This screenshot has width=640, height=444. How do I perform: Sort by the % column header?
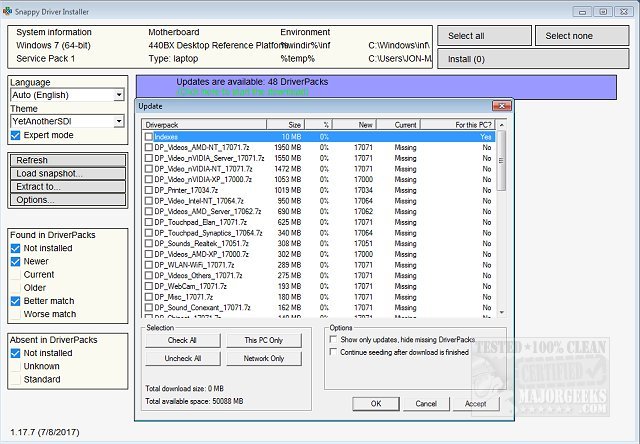click(319, 124)
